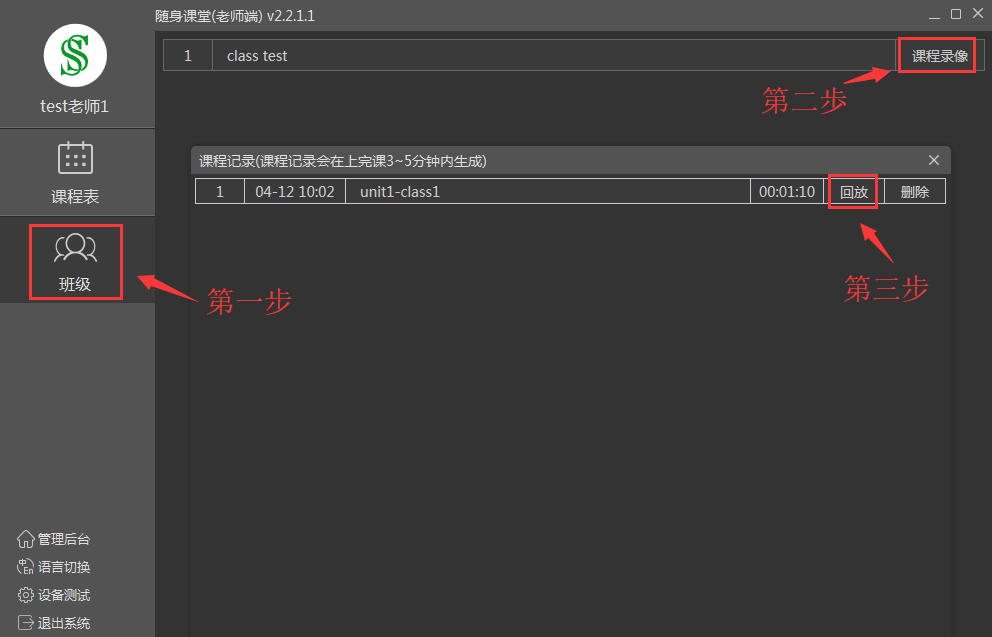This screenshot has height=637, width=992.
Task: Click the green S profile avatar
Action: pos(75,56)
